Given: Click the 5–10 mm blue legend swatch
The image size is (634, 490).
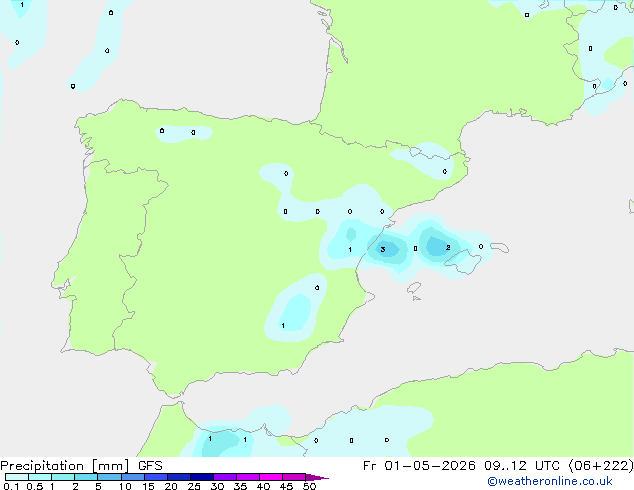Looking at the screenshot, I should pyautogui.click(x=109, y=477).
